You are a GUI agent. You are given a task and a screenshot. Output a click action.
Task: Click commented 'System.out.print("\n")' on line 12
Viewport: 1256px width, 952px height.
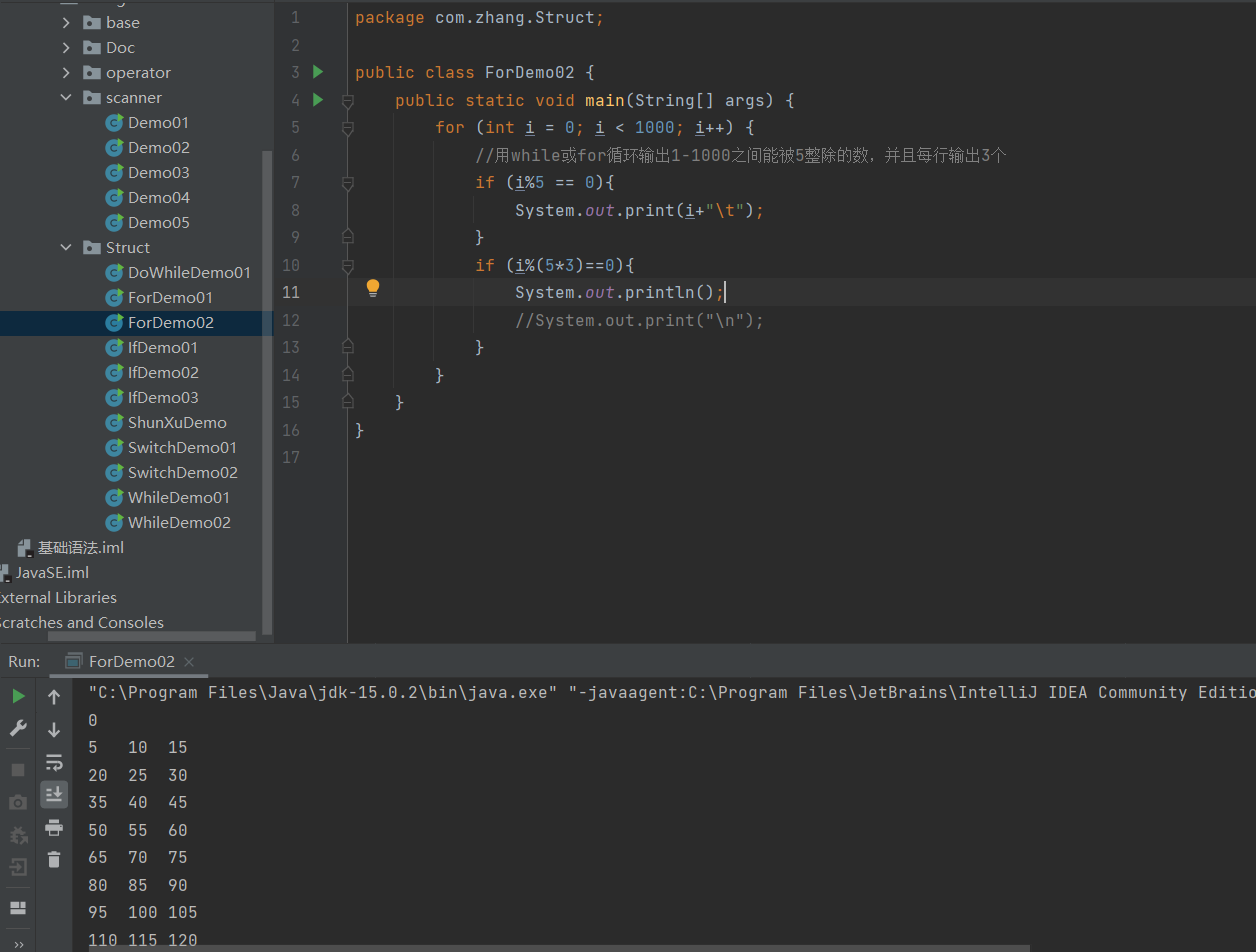639,320
